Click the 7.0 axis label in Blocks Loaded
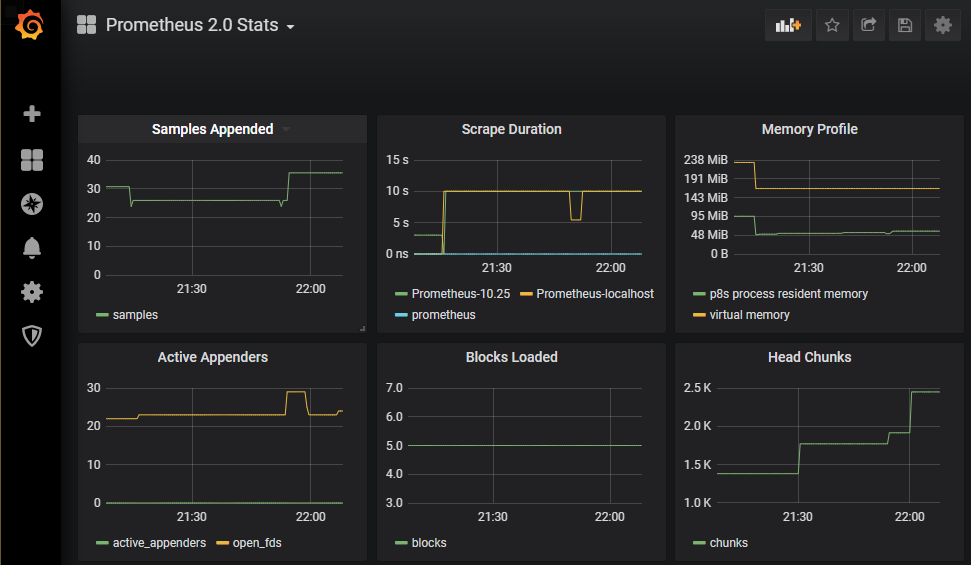Screen dimensions: 971x565 pyautogui.click(x=394, y=388)
